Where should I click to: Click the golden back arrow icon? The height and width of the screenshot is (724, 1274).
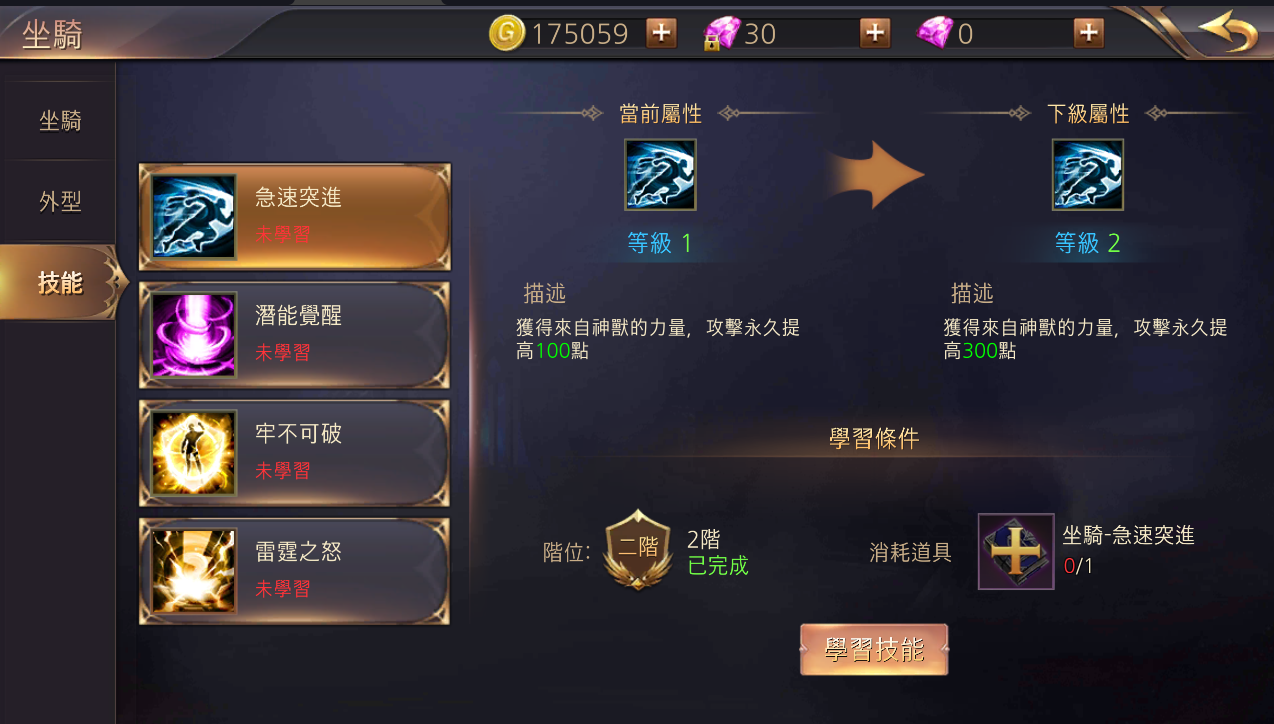pos(1228,31)
